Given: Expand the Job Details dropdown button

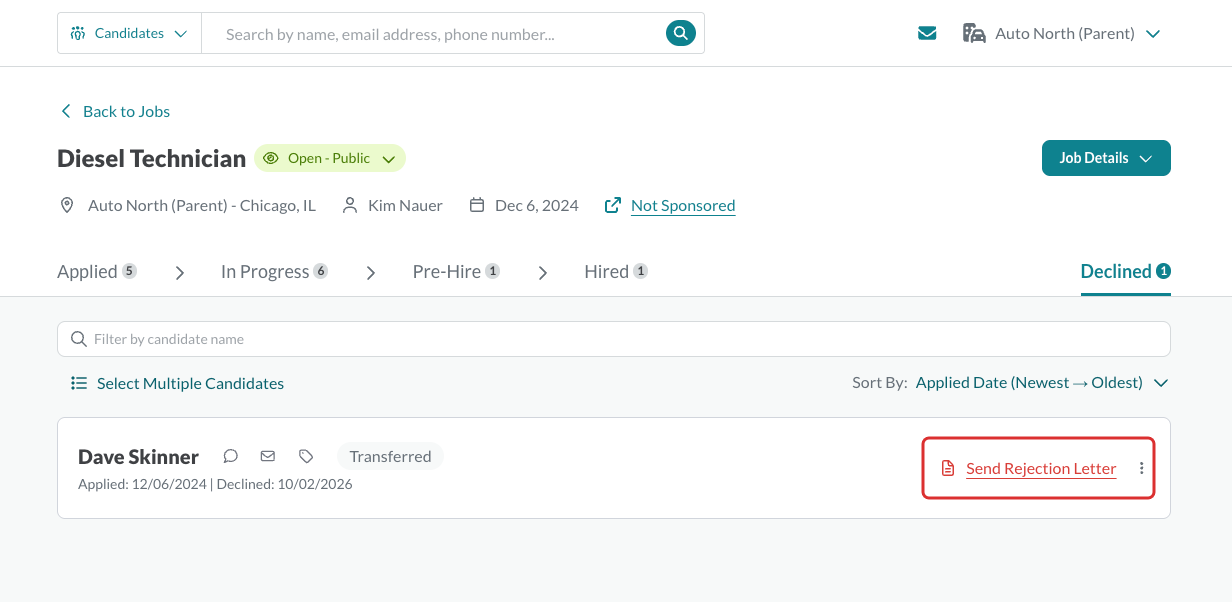Looking at the screenshot, I should pos(1106,158).
